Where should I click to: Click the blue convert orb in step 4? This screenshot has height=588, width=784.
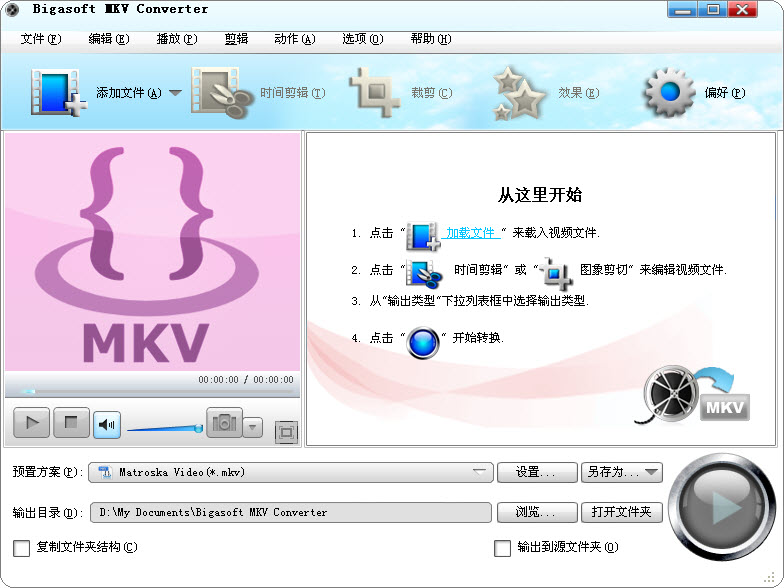pos(422,343)
